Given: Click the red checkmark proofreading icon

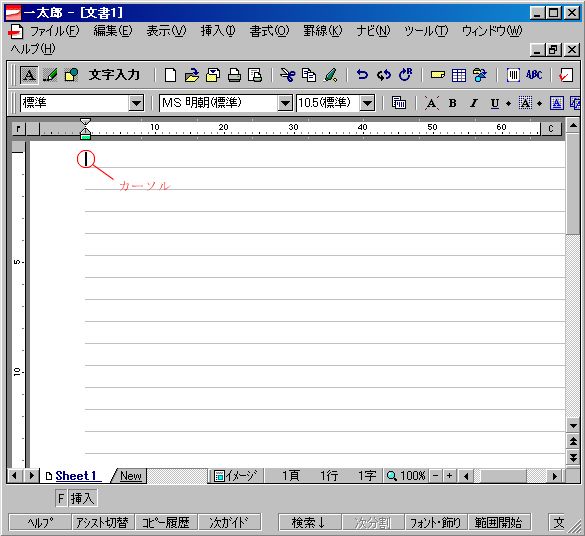Looking at the screenshot, I should point(566,75).
